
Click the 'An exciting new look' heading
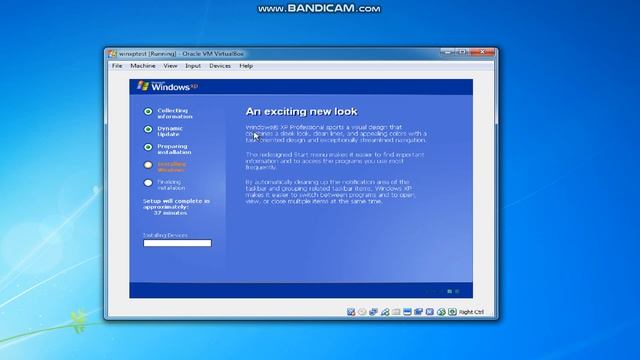coord(302,111)
